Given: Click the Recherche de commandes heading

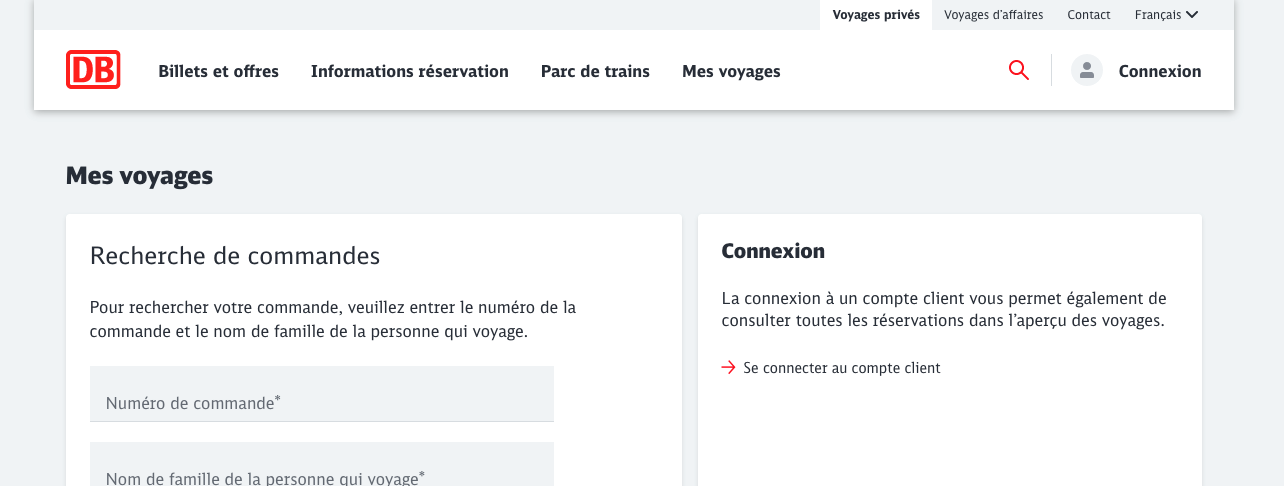Looking at the screenshot, I should click(x=235, y=256).
